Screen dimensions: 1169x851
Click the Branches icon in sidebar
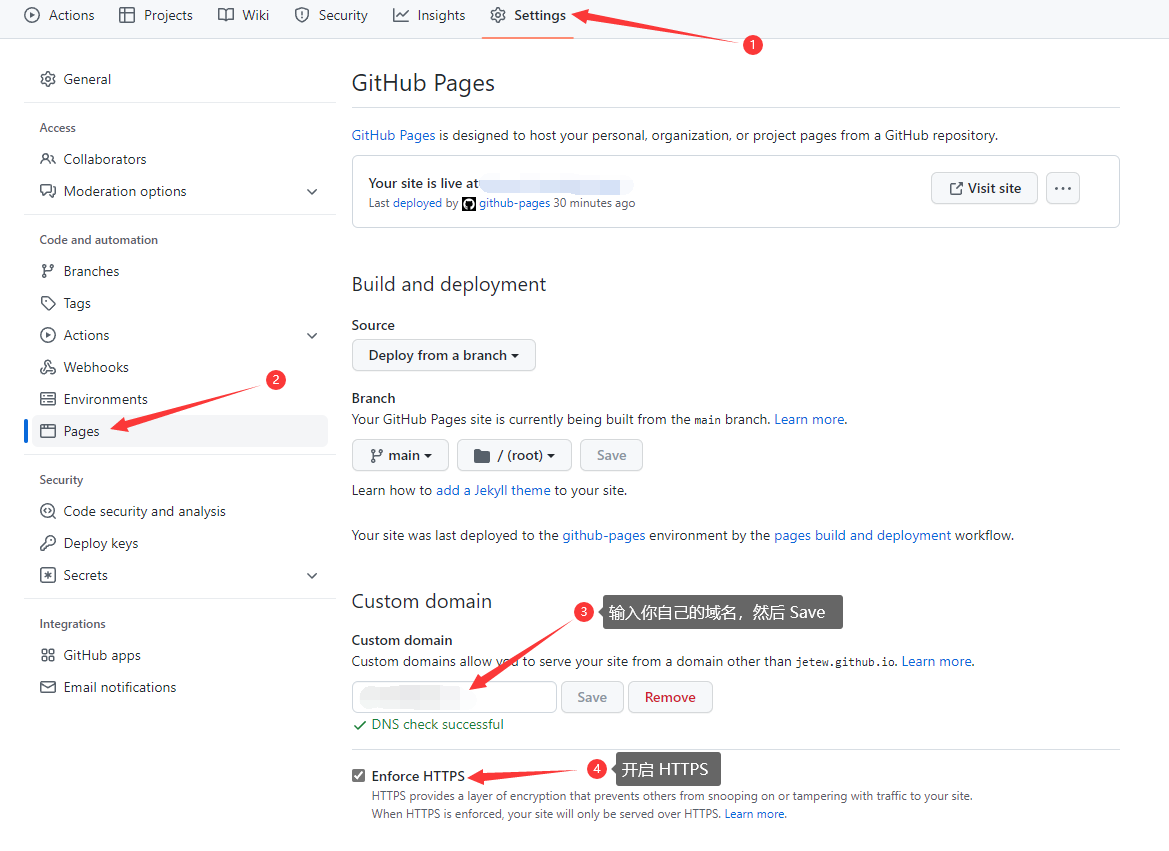point(47,271)
